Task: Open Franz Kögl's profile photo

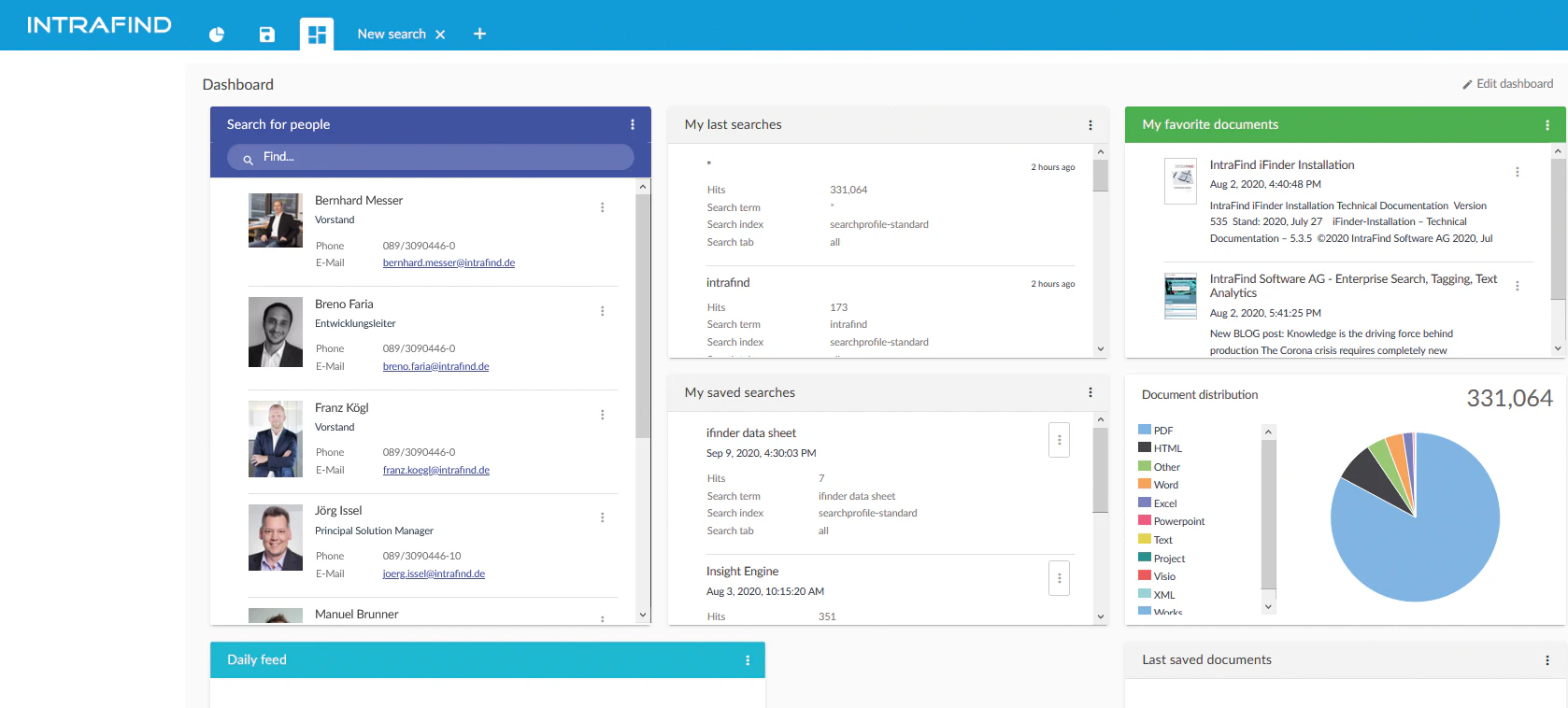Action: (276, 439)
